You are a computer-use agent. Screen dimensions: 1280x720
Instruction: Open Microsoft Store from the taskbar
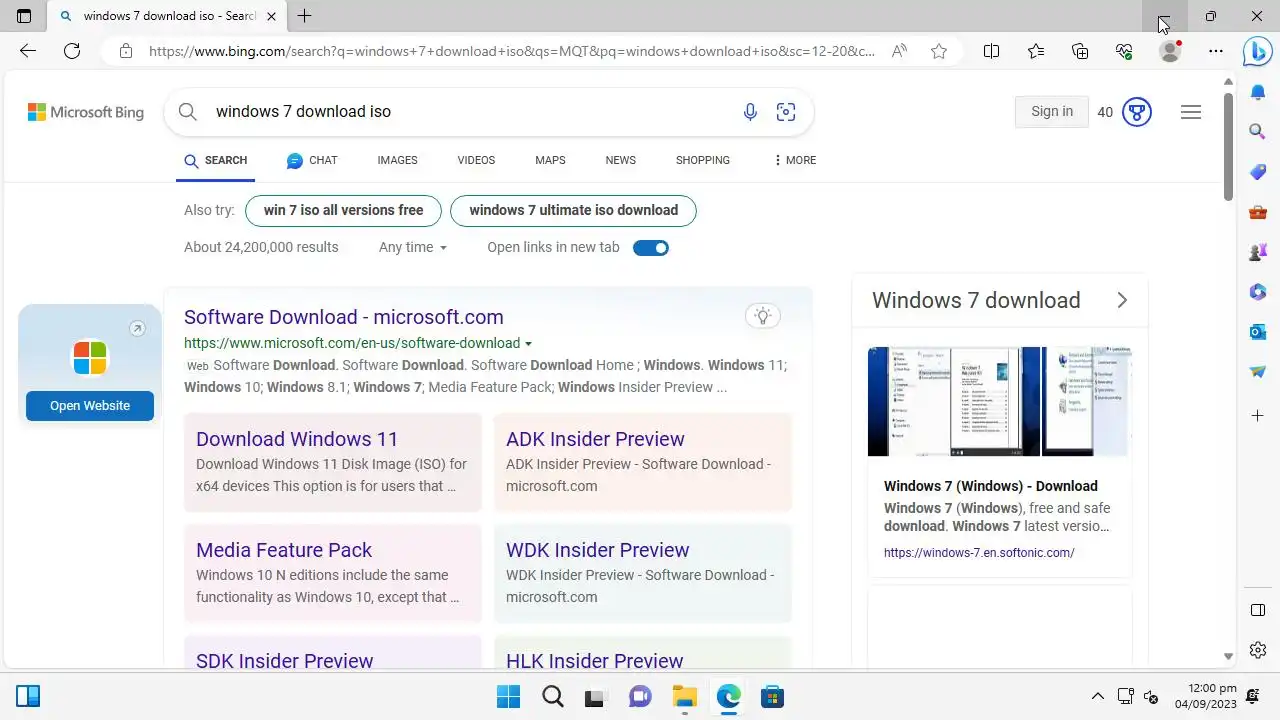[772, 696]
